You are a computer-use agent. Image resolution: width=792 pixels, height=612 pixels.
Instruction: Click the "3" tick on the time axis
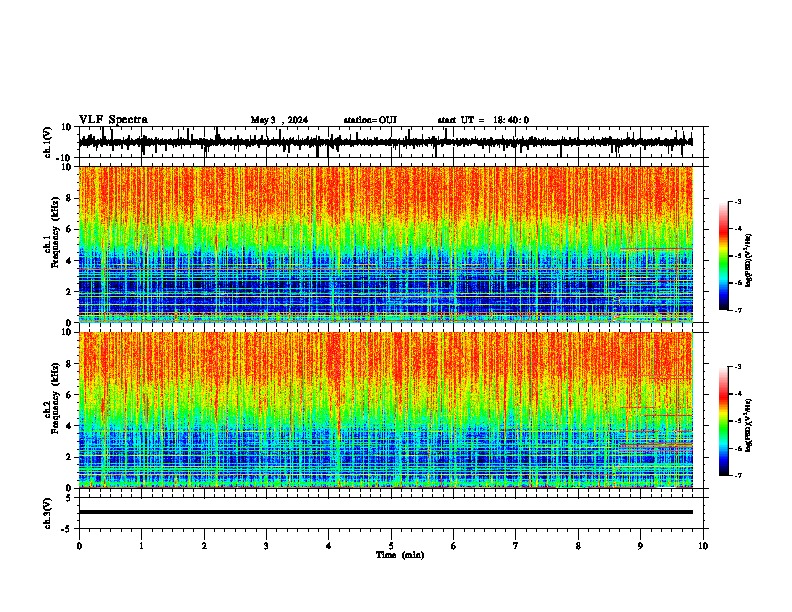(x=266, y=546)
